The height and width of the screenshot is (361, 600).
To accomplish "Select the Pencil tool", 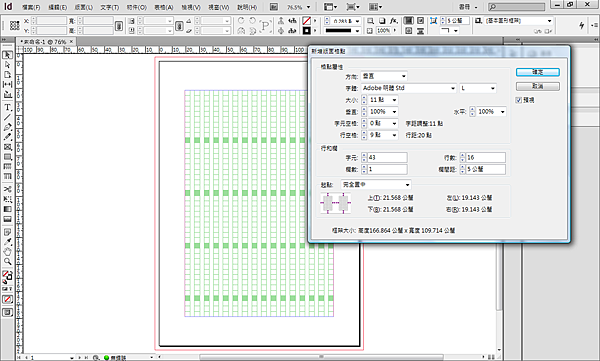I will (7, 137).
